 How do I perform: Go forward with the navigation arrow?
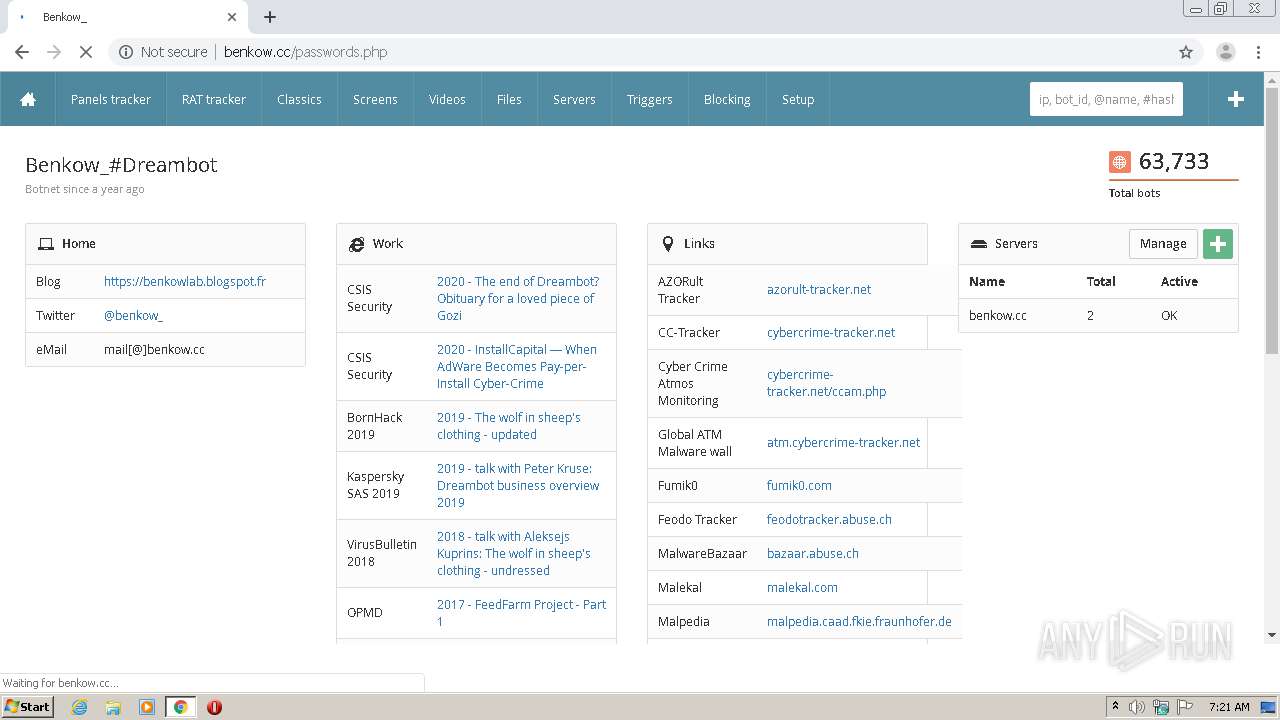(x=54, y=52)
